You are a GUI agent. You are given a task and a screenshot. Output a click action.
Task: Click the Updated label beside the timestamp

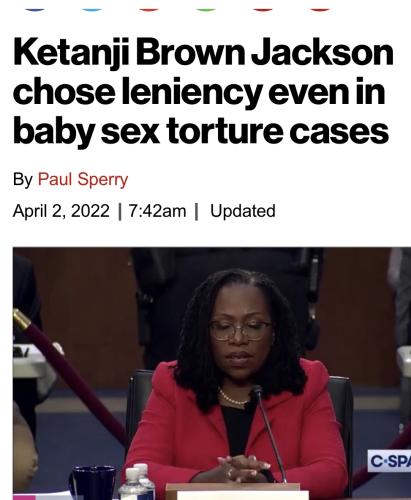[243, 211]
